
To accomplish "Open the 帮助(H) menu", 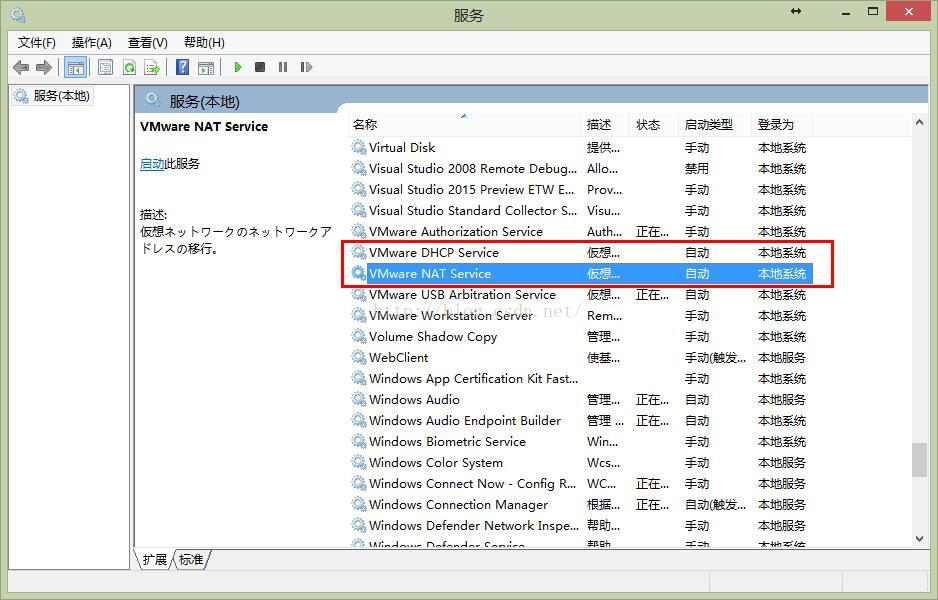I will 204,42.
